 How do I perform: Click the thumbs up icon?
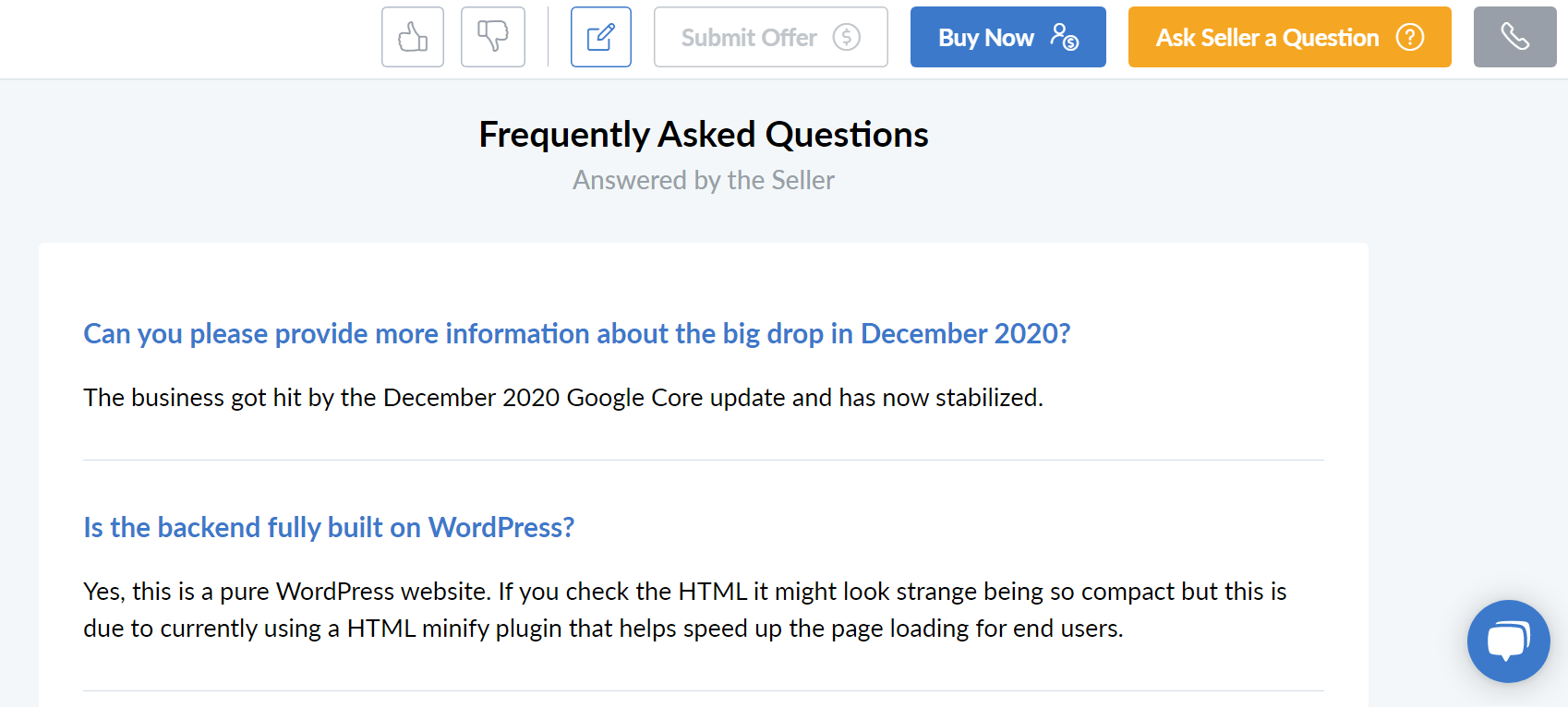click(413, 37)
